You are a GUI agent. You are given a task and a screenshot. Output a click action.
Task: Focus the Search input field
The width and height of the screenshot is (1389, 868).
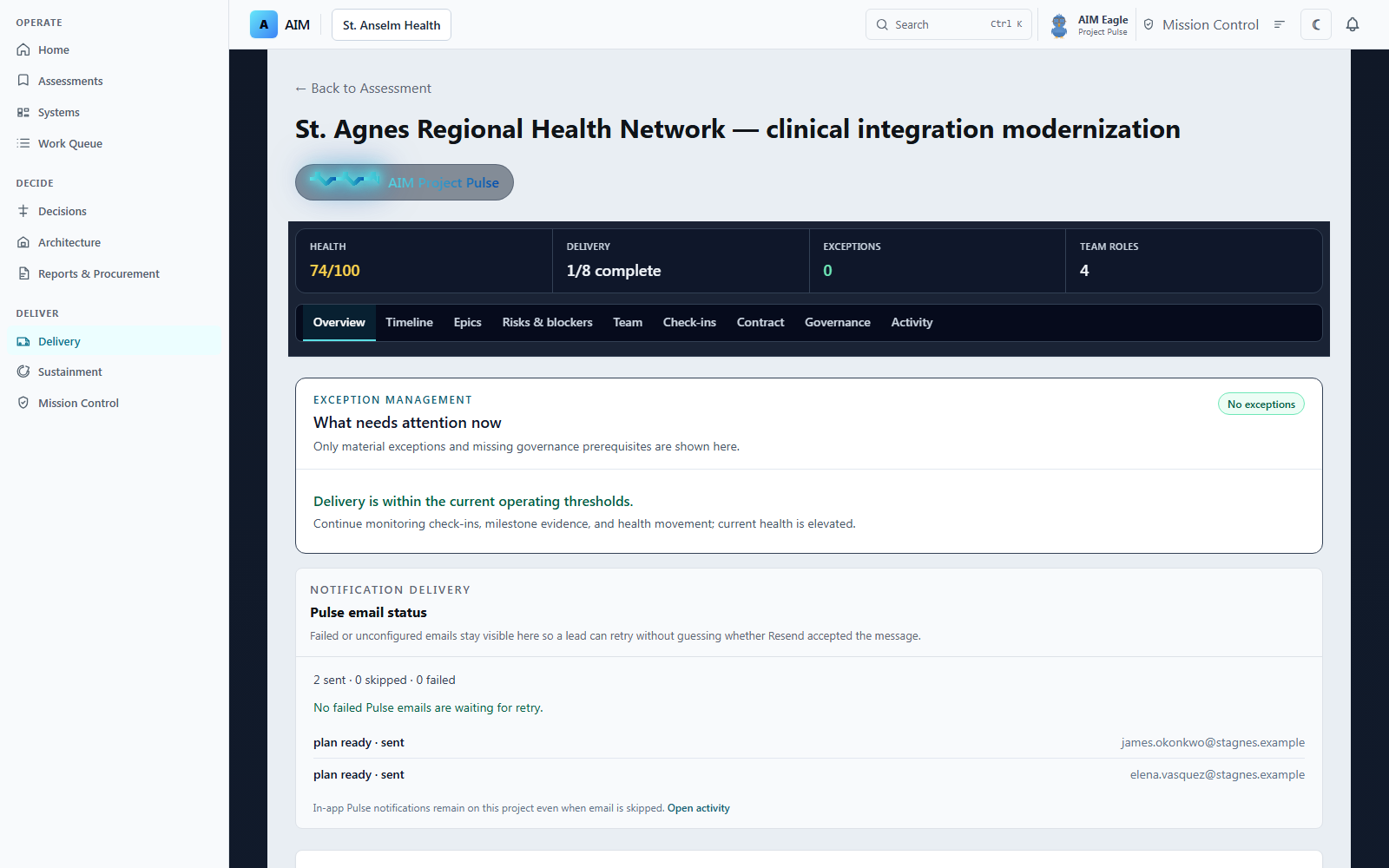[x=948, y=24]
